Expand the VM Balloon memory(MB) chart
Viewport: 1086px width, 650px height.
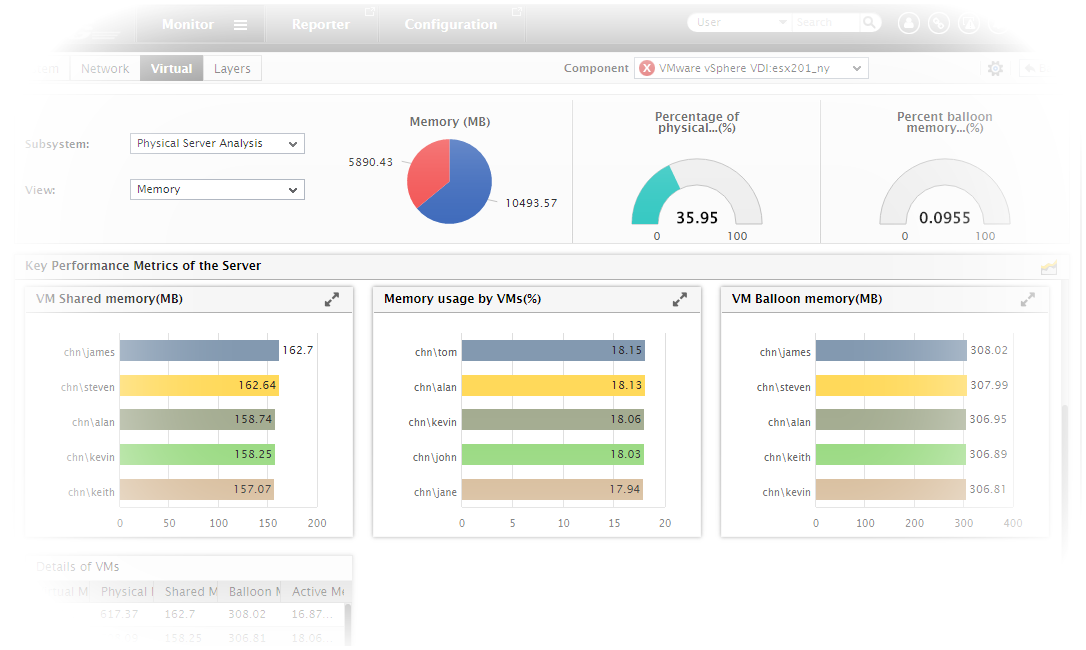tap(1028, 298)
